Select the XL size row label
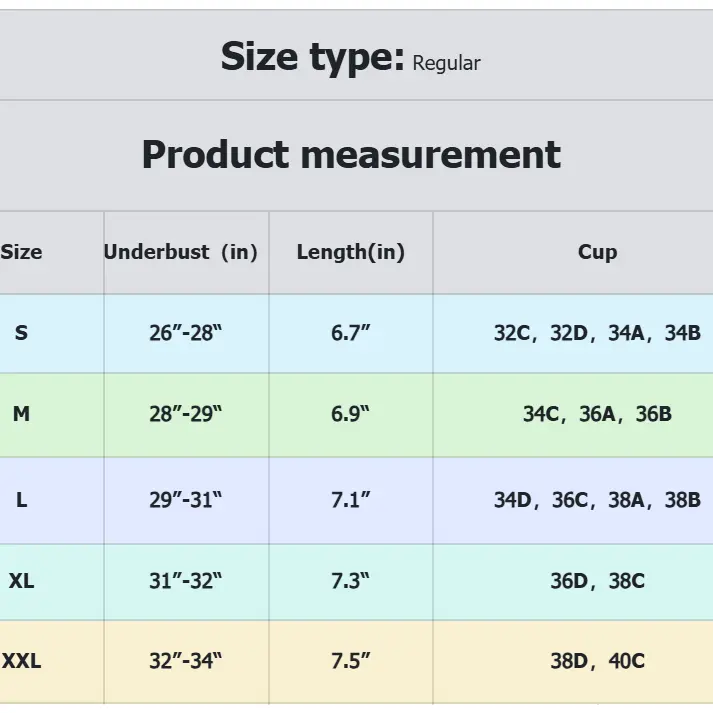This screenshot has width=713, height=713. click(22, 580)
